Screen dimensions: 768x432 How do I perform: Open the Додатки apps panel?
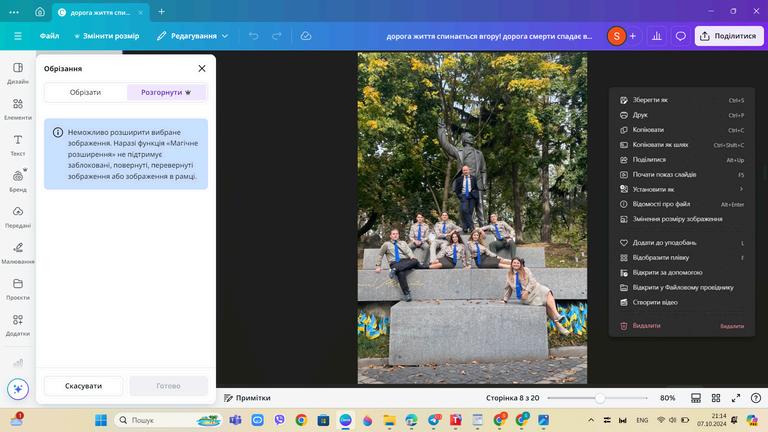tap(18, 325)
